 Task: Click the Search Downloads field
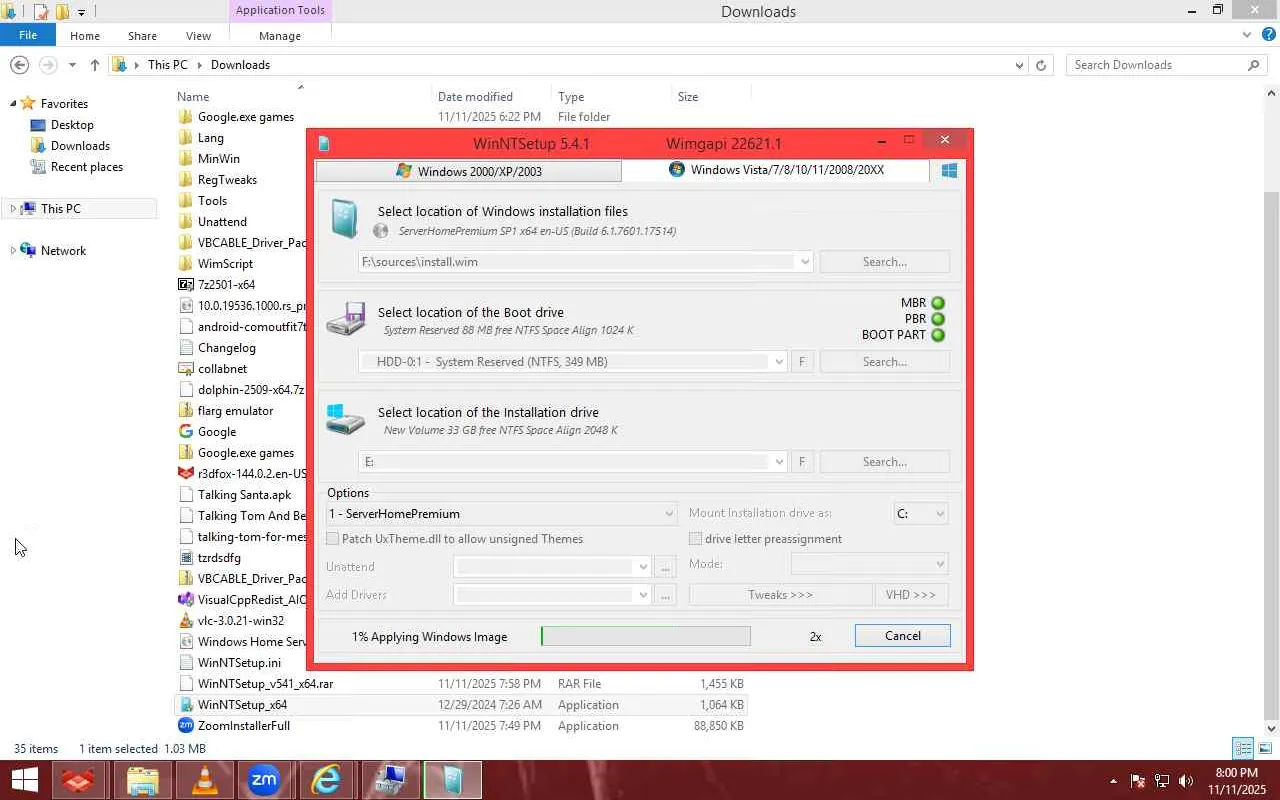[x=1166, y=65]
